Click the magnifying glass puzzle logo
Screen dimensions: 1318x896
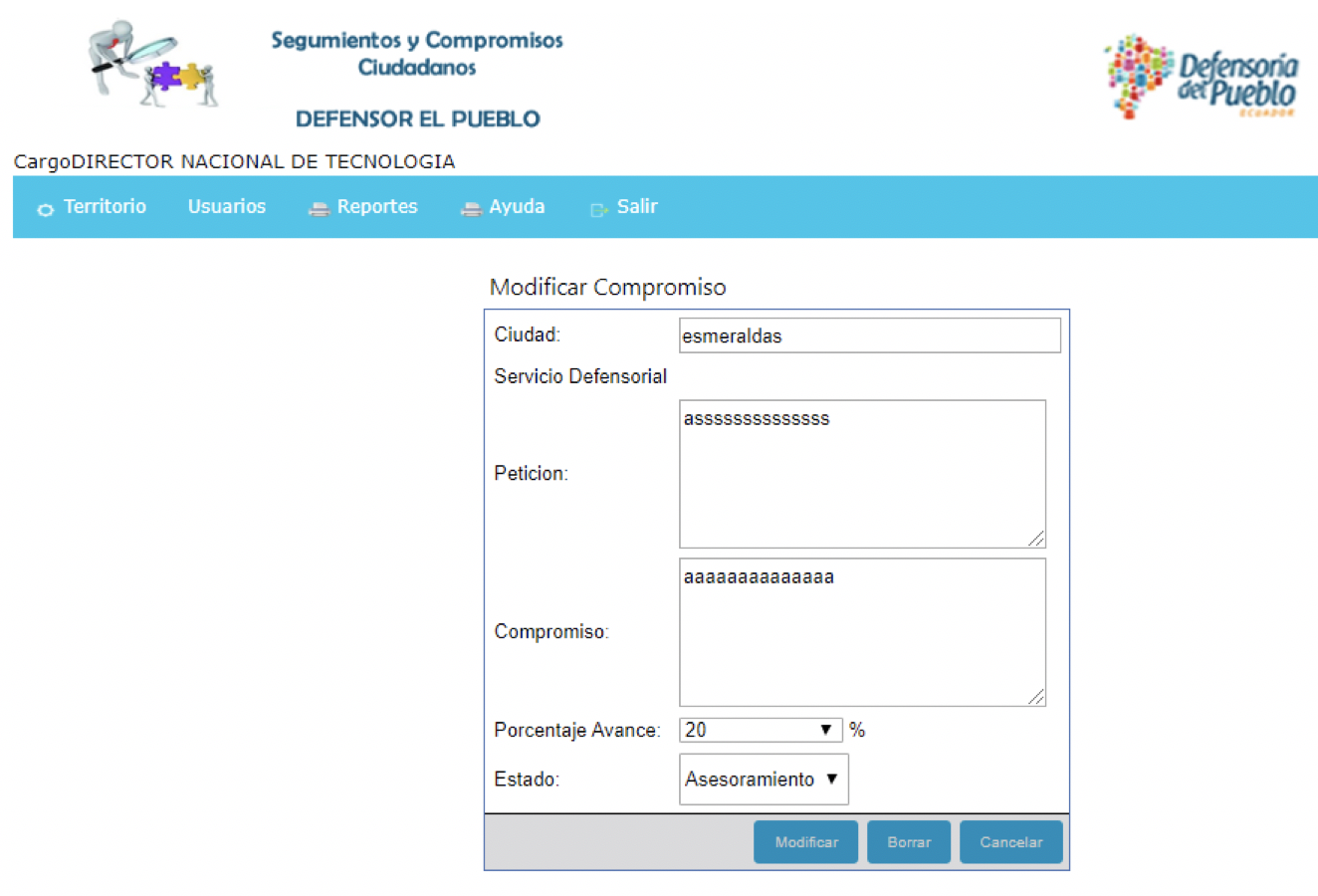152,65
